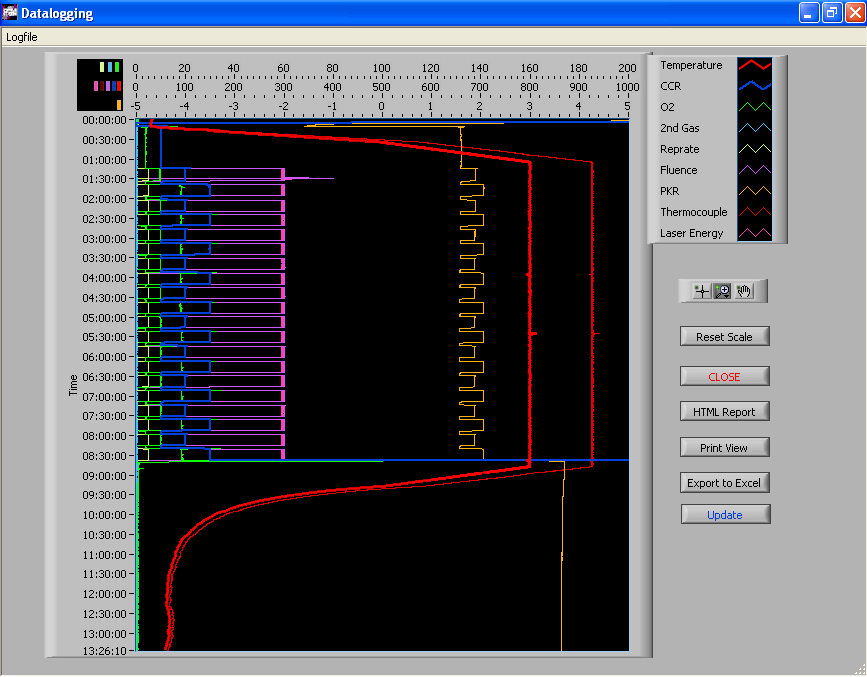
Task: Open the Logfile menu
Action: click(x=22, y=37)
